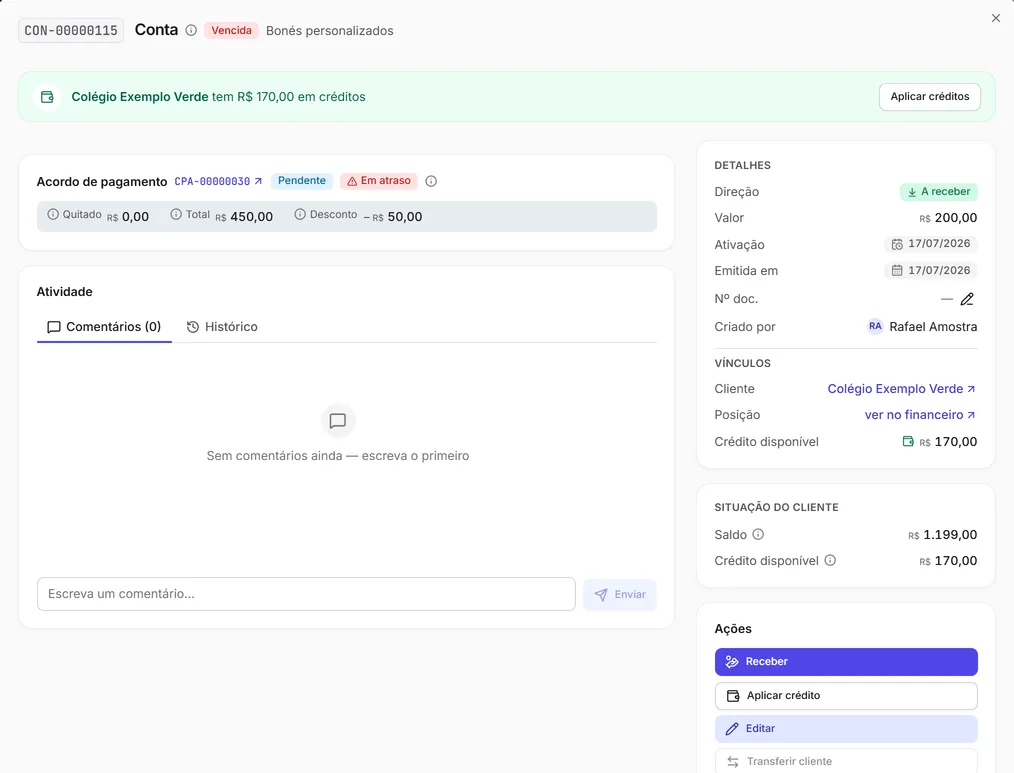Open the ver no financeiro link
Image resolution: width=1014 pixels, height=773 pixels.
920,415
